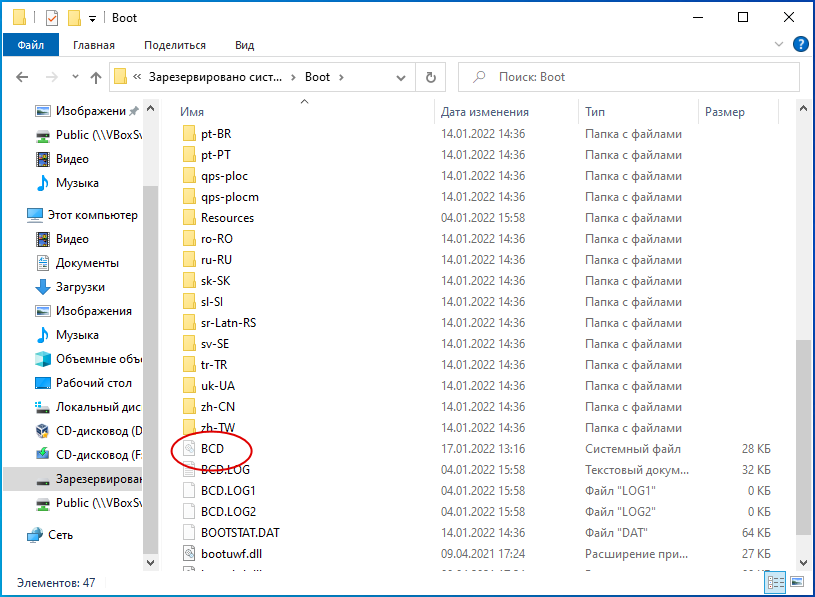Expand the address bar history dropdown
This screenshot has height=597, width=815.
click(x=401, y=77)
